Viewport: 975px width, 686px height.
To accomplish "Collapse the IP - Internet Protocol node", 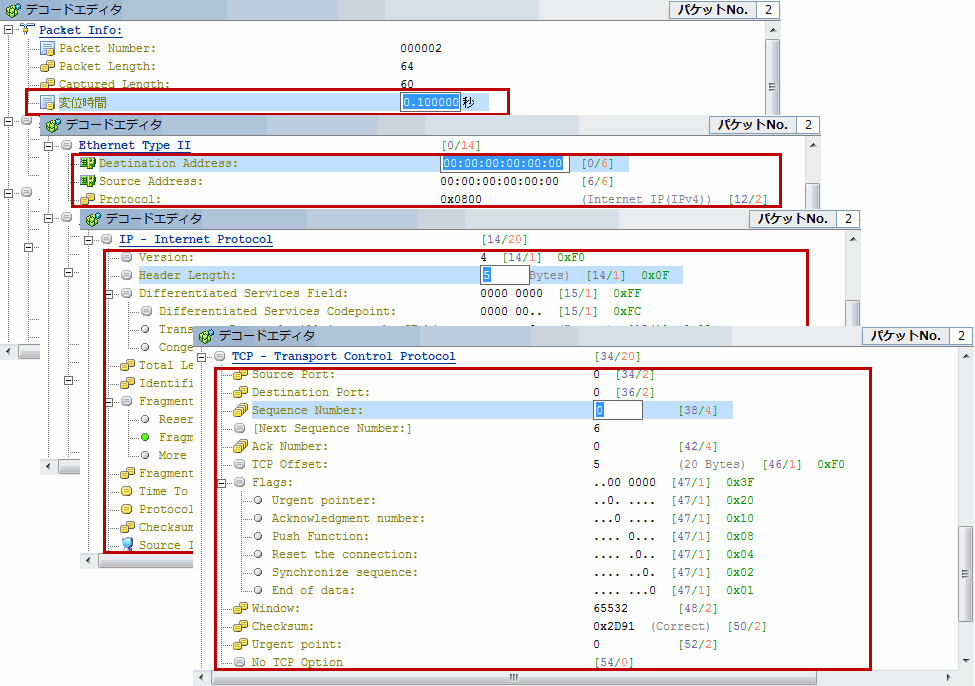I will click(88, 241).
